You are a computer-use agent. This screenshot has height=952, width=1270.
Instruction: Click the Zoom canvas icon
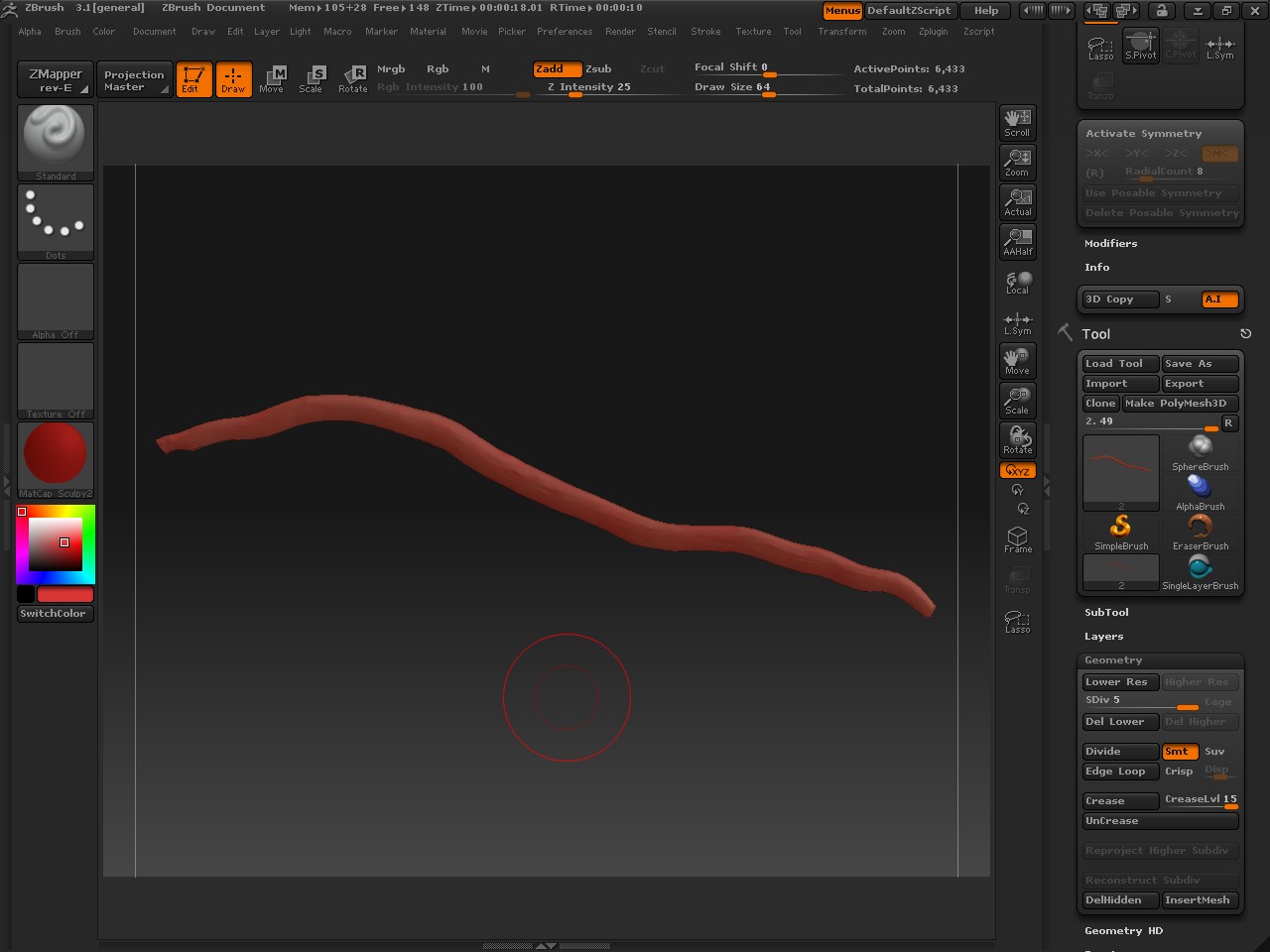pyautogui.click(x=1017, y=162)
